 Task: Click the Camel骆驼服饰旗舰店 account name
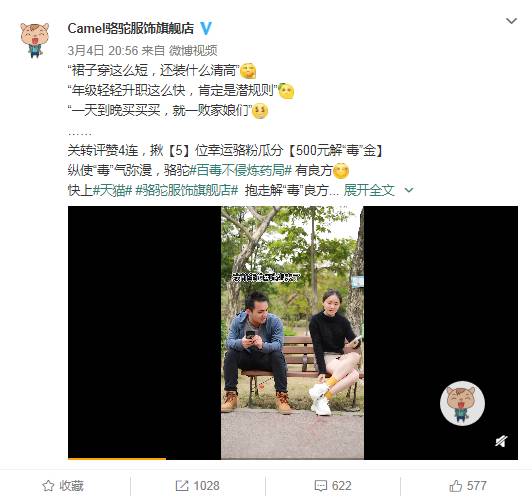point(131,28)
